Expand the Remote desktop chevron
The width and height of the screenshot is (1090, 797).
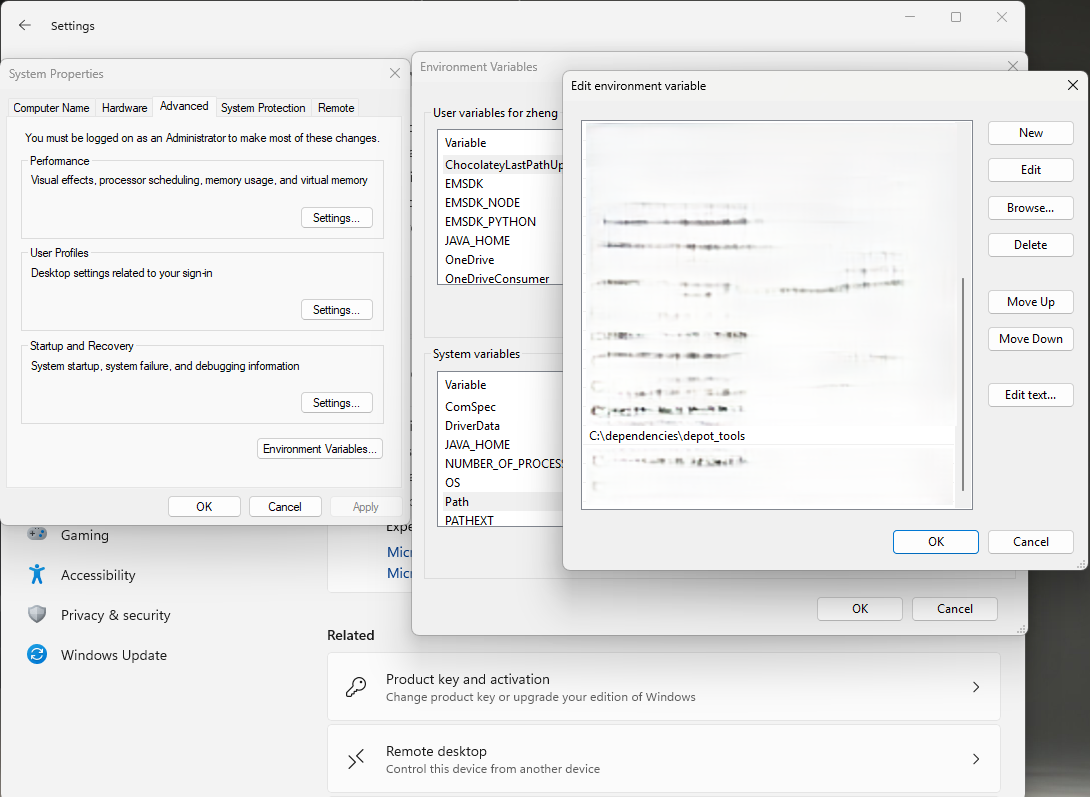pyautogui.click(x=976, y=759)
